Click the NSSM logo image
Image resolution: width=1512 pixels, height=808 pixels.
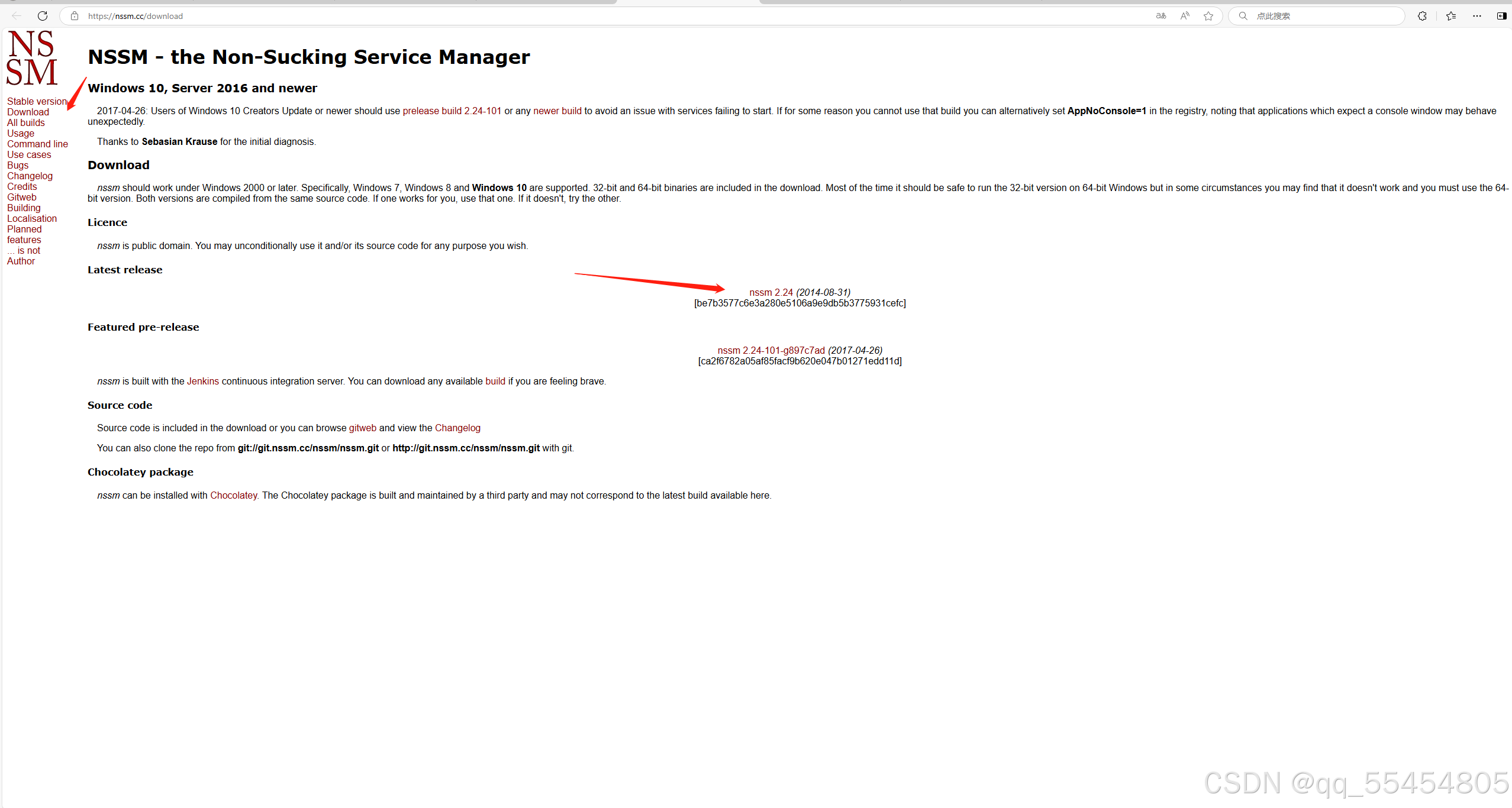point(32,57)
